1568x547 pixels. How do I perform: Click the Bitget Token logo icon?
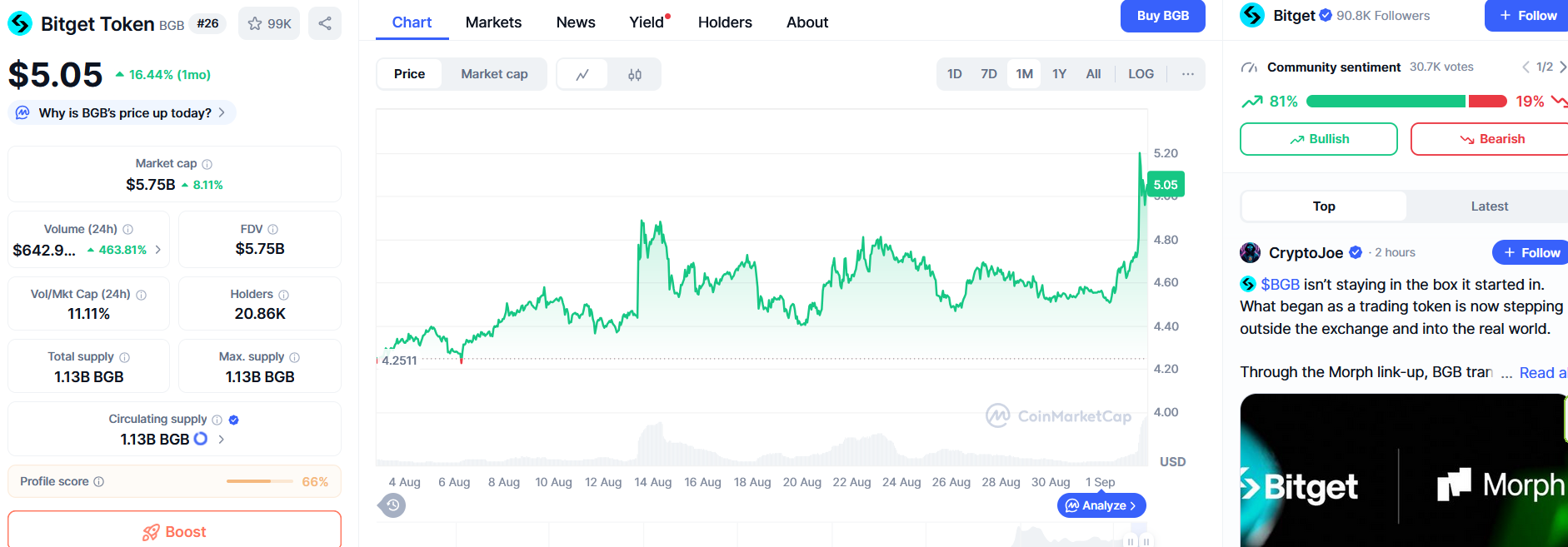point(20,23)
